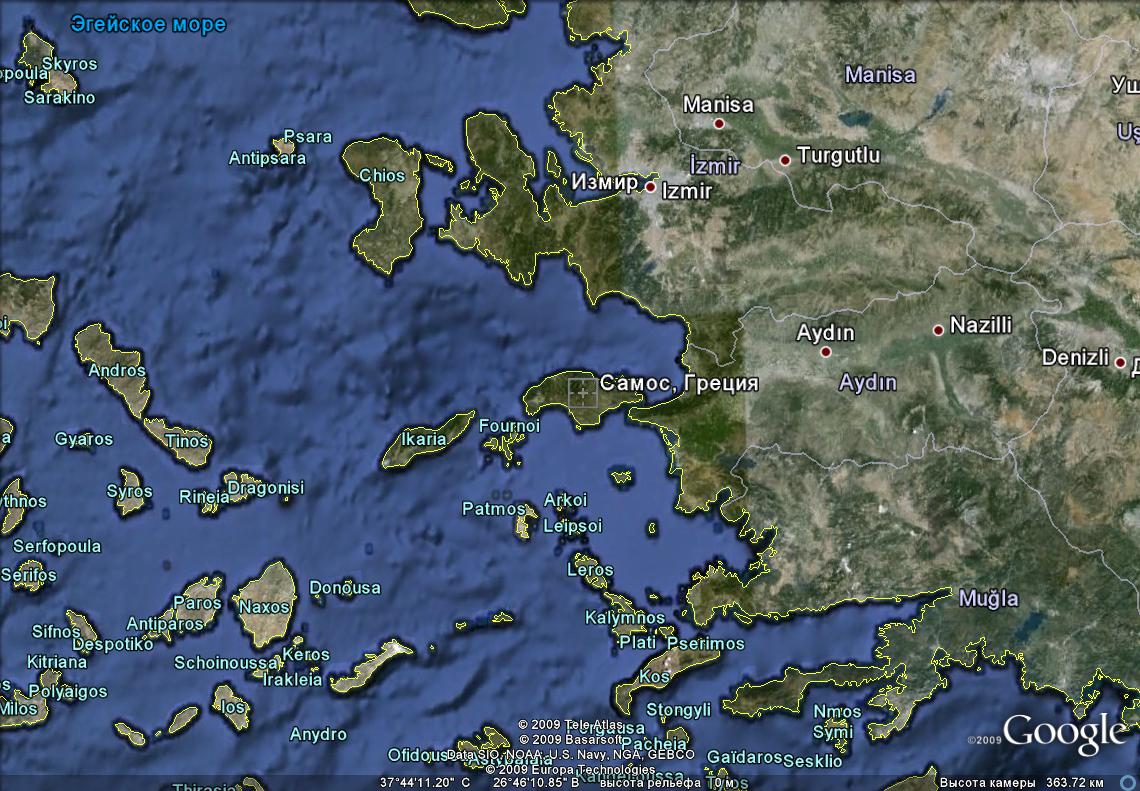This screenshot has width=1140, height=791.
Task: Select the Kalymnos island label
Action: pos(625,618)
